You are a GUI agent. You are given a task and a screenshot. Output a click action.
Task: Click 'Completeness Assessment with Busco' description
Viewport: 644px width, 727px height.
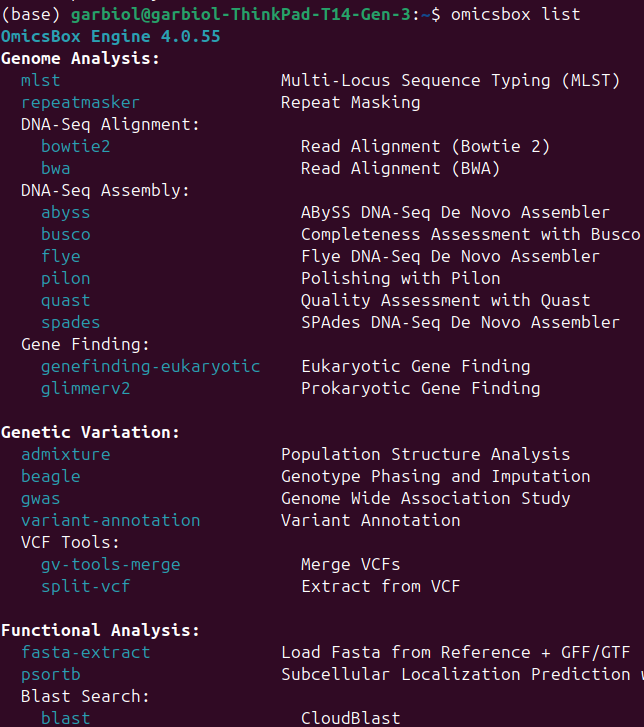[471, 235]
